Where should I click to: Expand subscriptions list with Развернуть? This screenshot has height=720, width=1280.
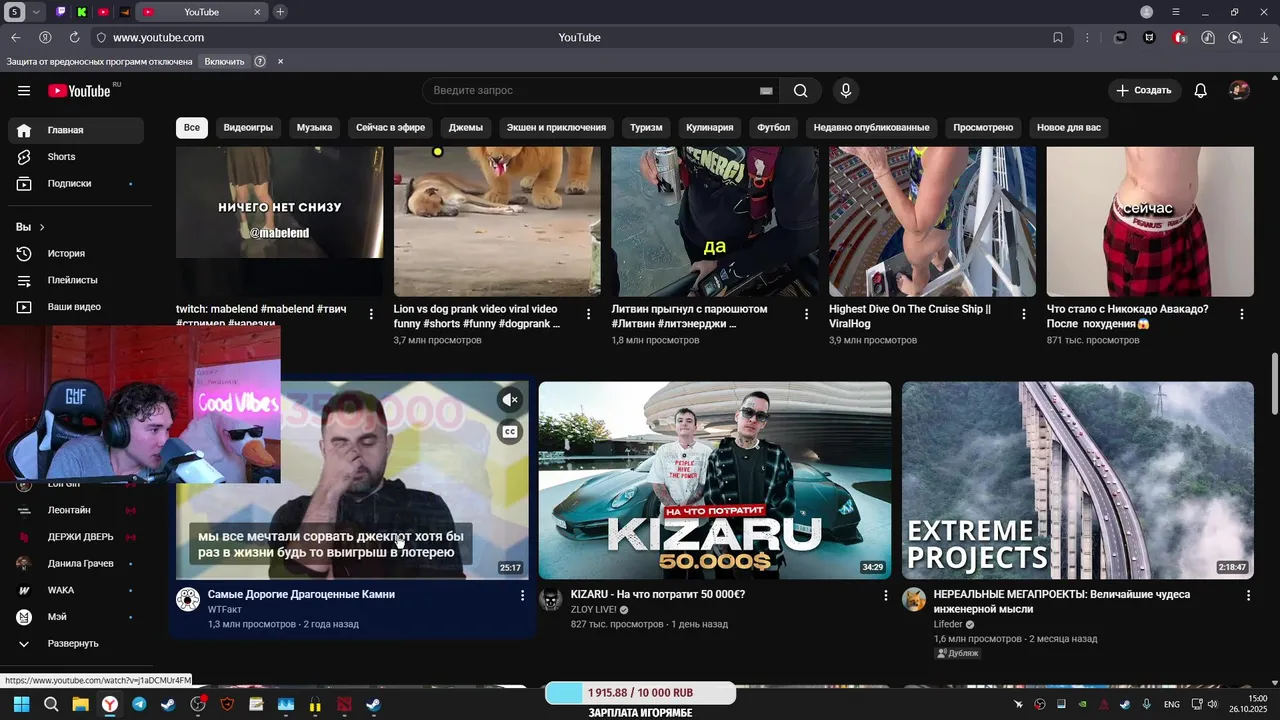point(78,644)
